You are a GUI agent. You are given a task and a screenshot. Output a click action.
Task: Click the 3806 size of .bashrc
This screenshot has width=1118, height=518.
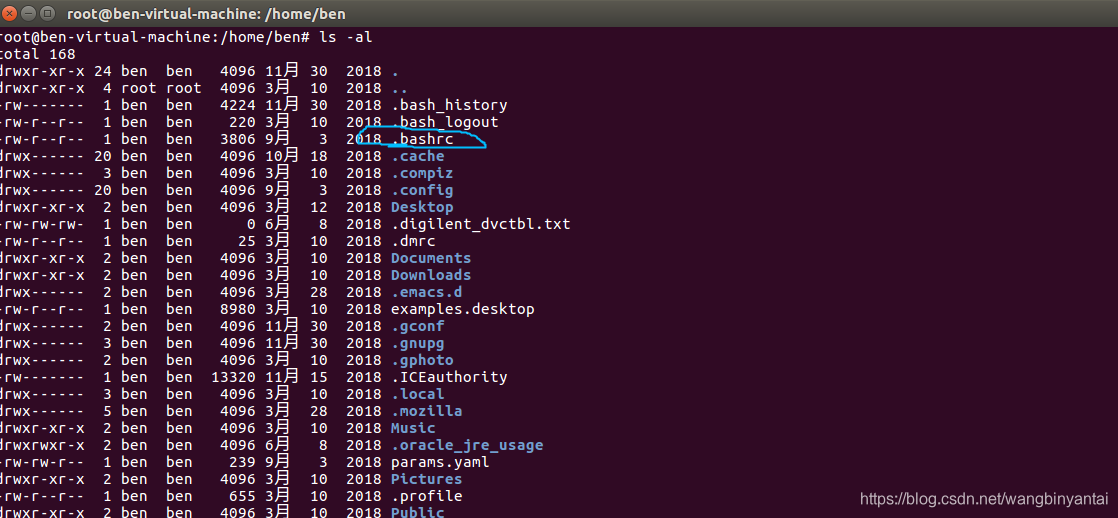pyautogui.click(x=237, y=140)
